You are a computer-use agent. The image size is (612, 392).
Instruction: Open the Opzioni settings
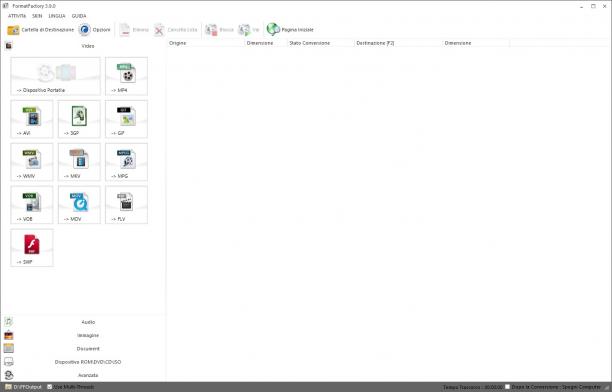94,30
